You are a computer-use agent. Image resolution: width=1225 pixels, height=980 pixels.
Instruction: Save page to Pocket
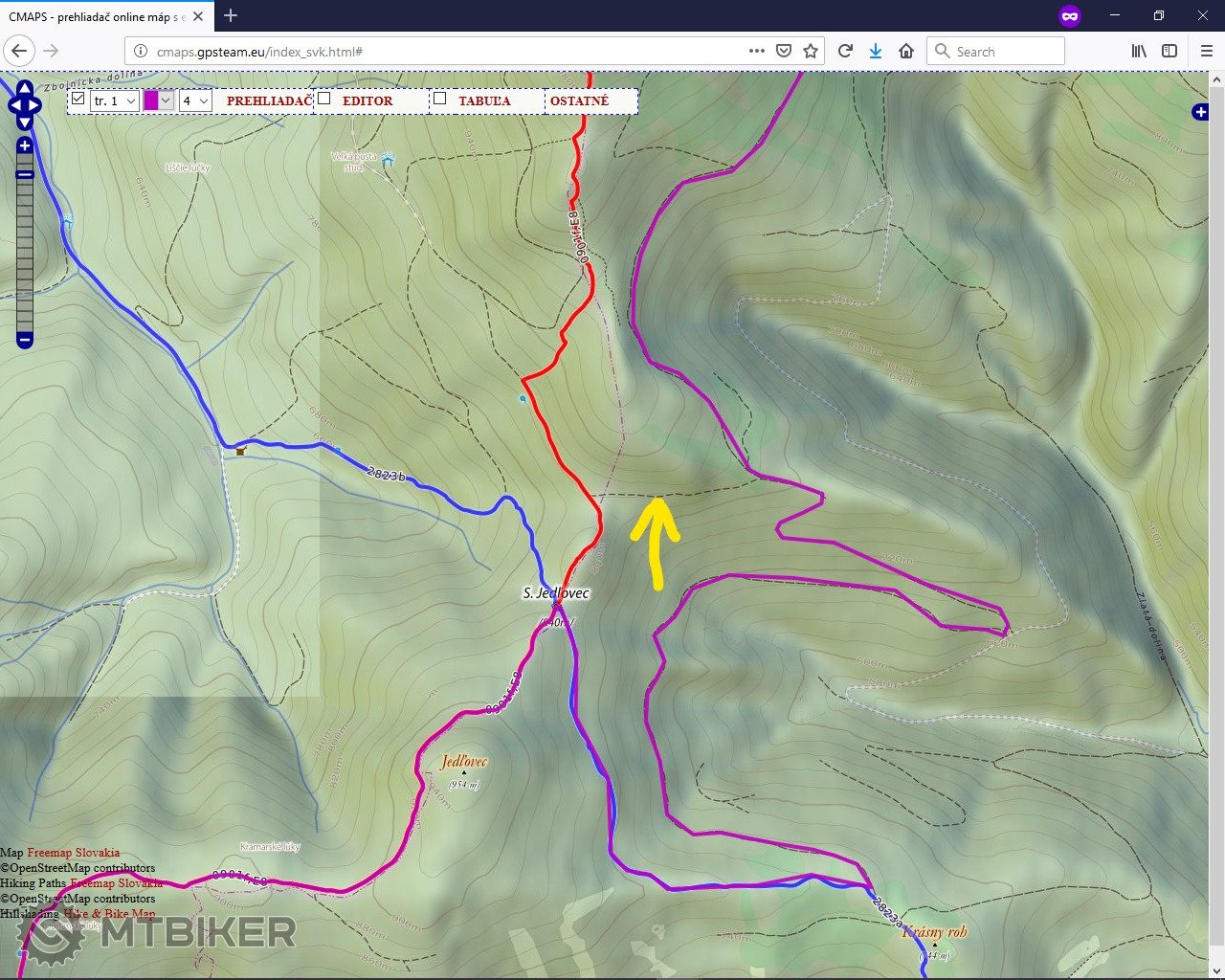coord(784,52)
